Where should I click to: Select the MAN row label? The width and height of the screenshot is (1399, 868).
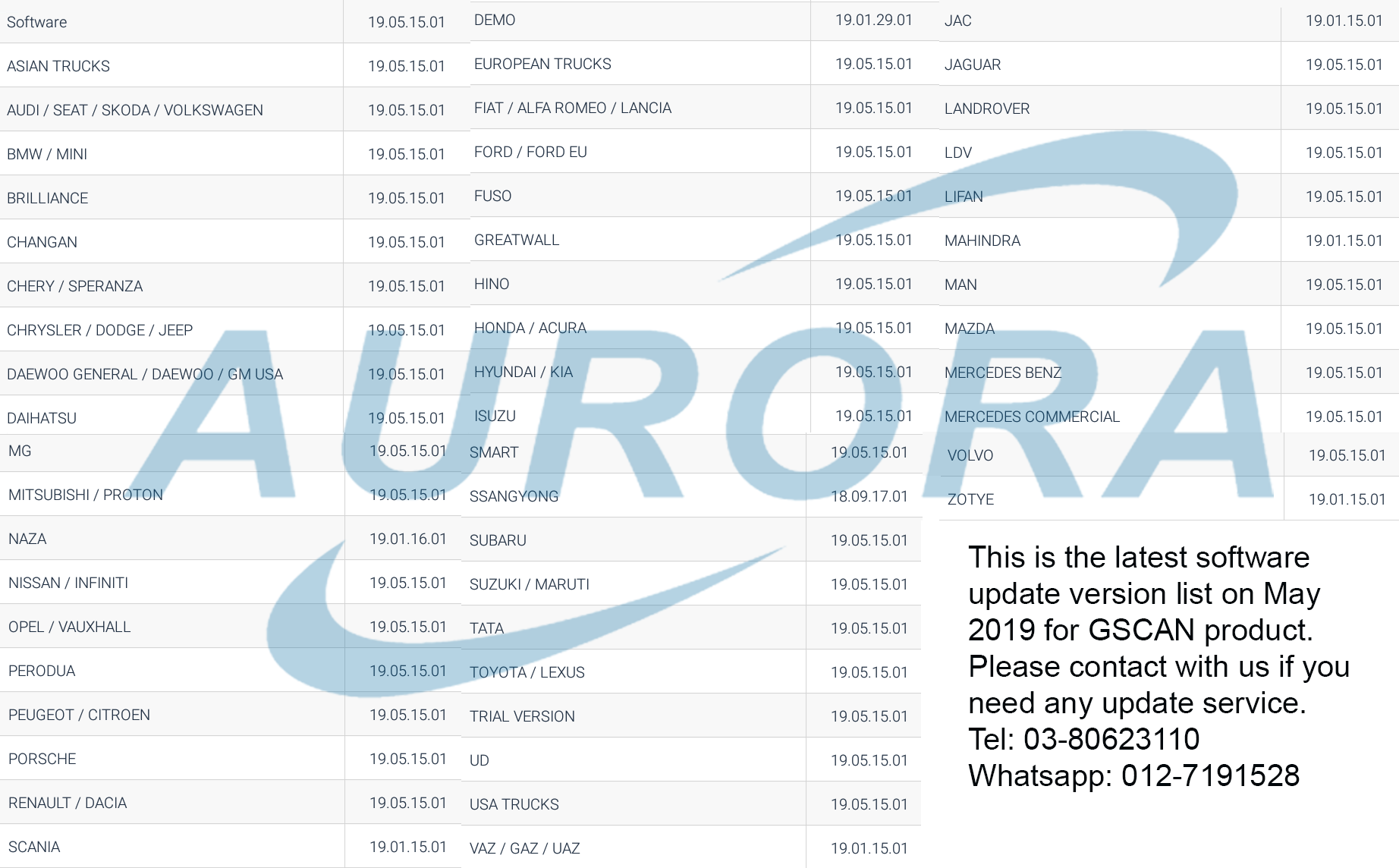[x=960, y=285]
